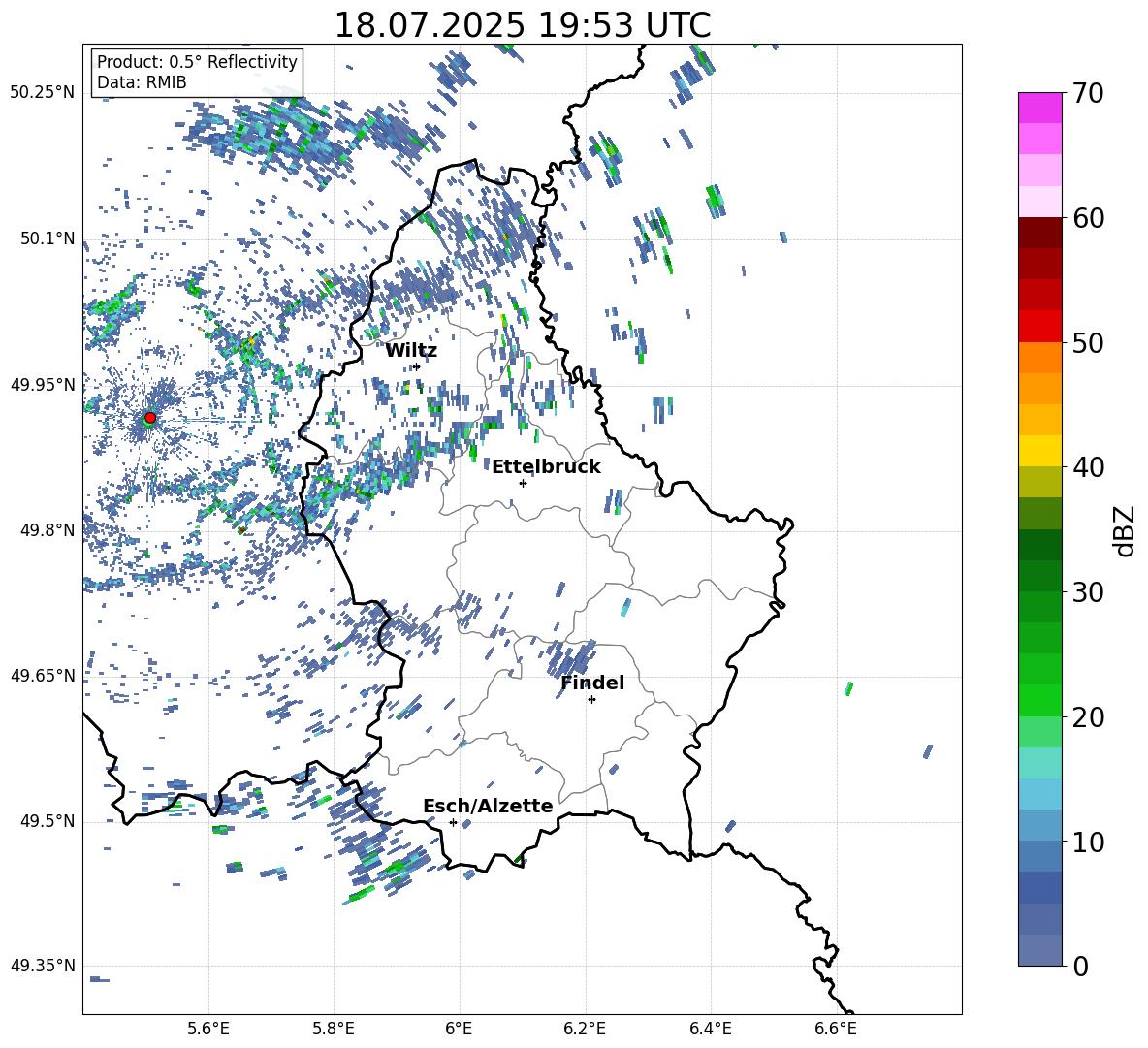Click the 0 colorbar tick label
This screenshot has width=1148, height=1048.
pos(1080,966)
